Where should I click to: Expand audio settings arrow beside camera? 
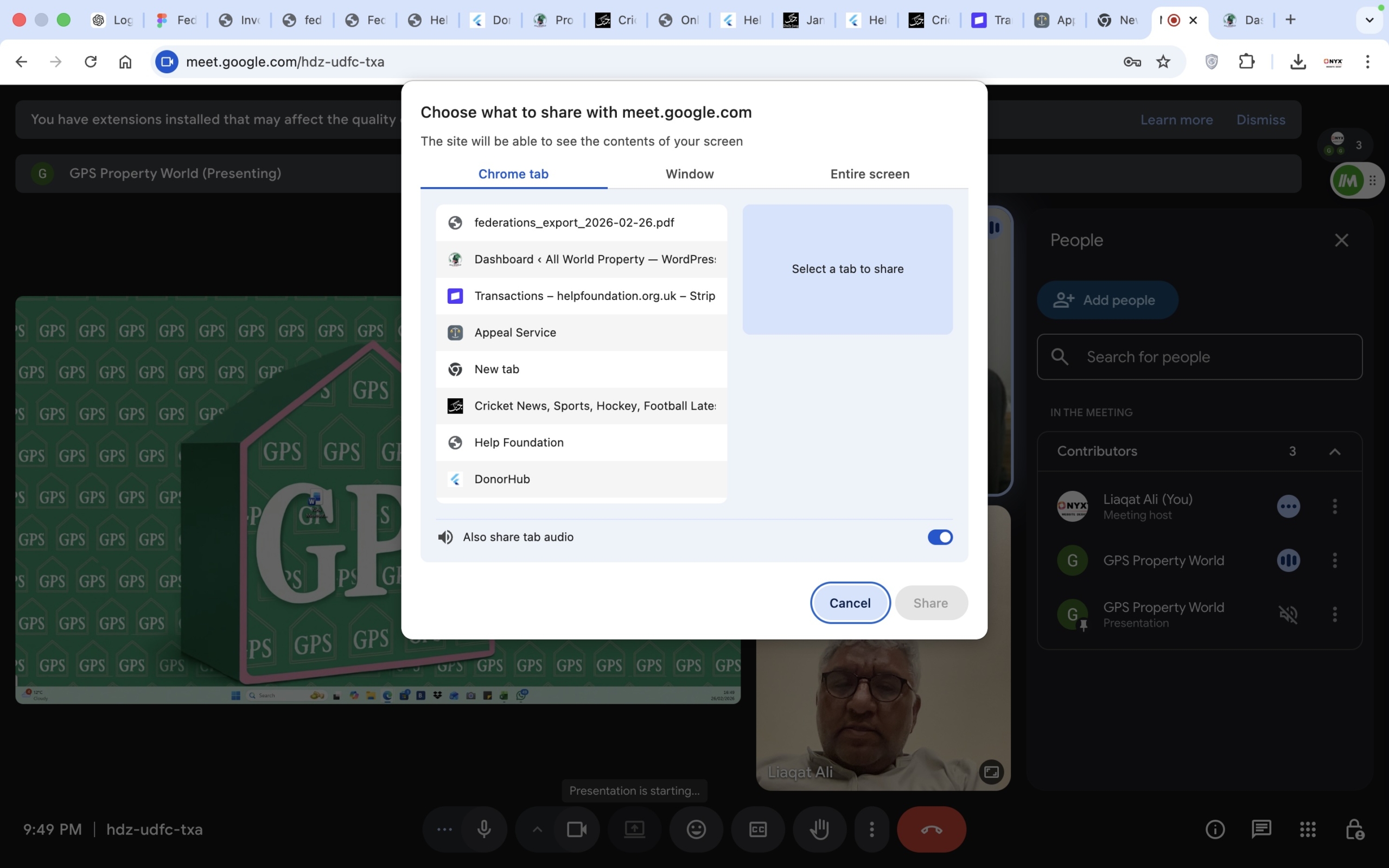point(537,829)
